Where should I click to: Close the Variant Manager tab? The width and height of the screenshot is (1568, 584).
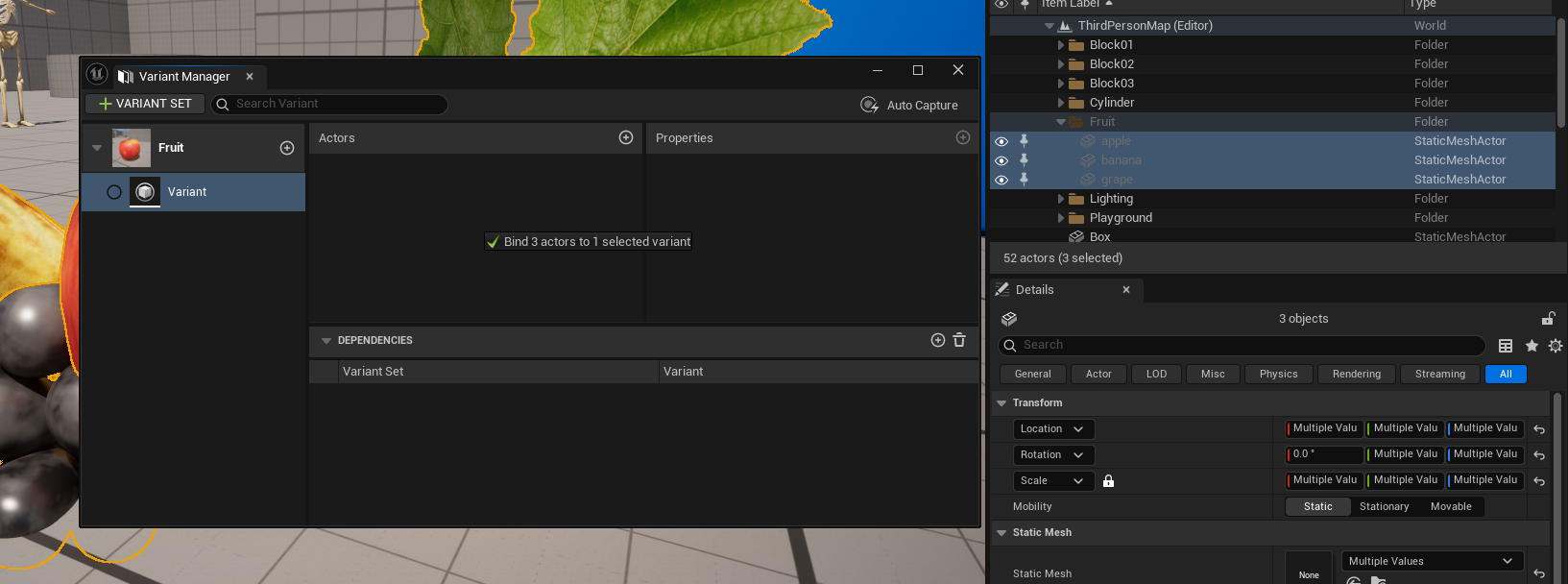[250, 77]
